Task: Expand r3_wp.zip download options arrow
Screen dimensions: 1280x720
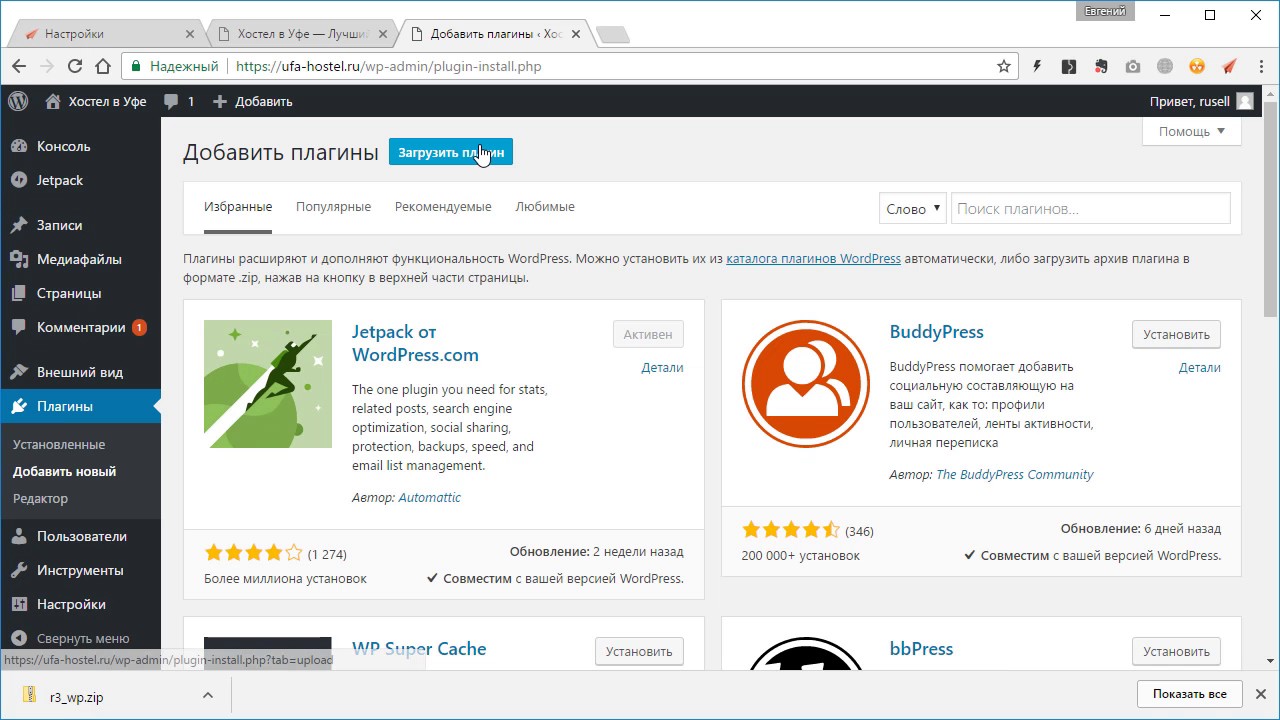Action: click(x=207, y=695)
